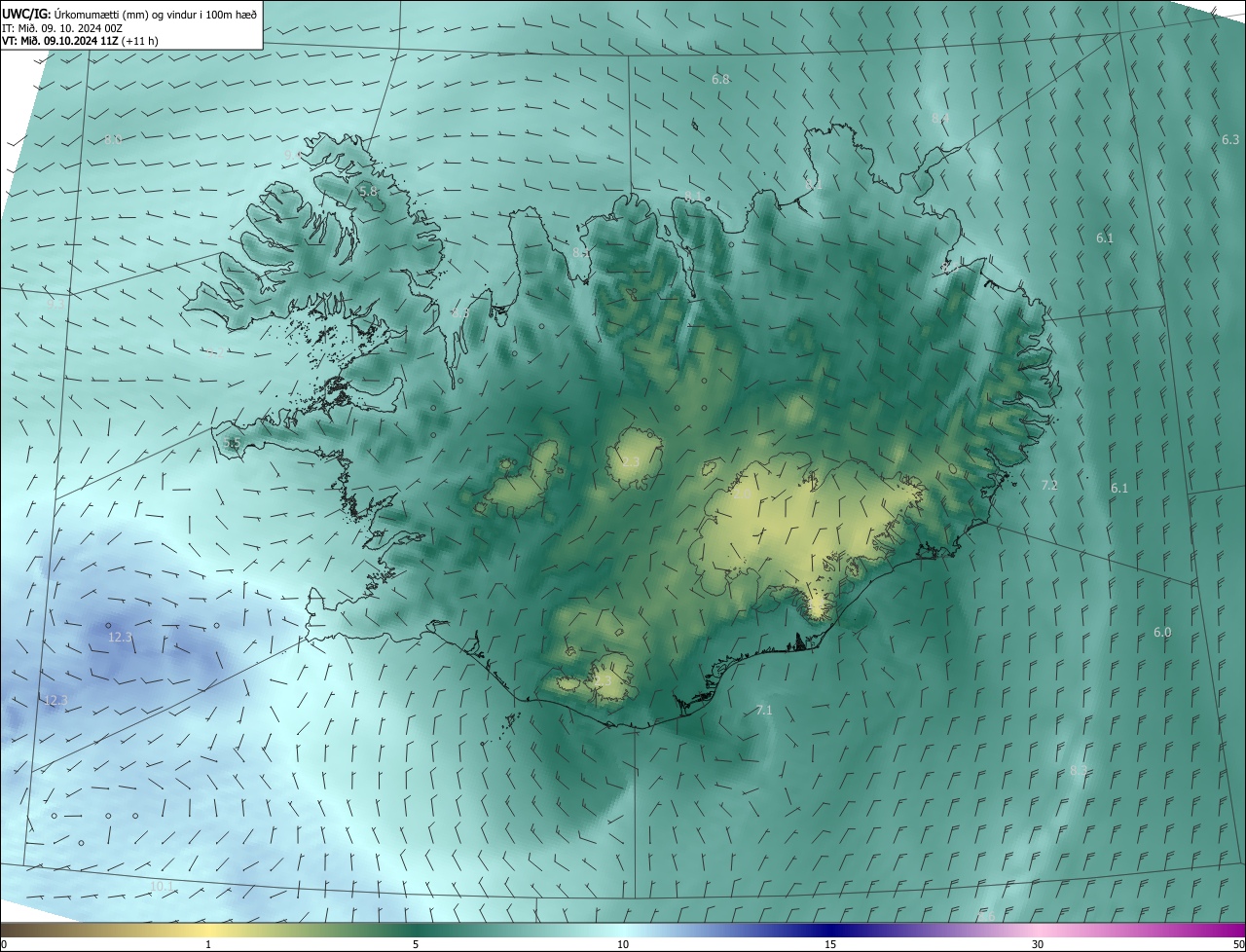Click the title line "UWC/IG: Úrkomumætti (mm) og vindur í 100m hæð"
The image size is (1246, 952).
pos(129,13)
